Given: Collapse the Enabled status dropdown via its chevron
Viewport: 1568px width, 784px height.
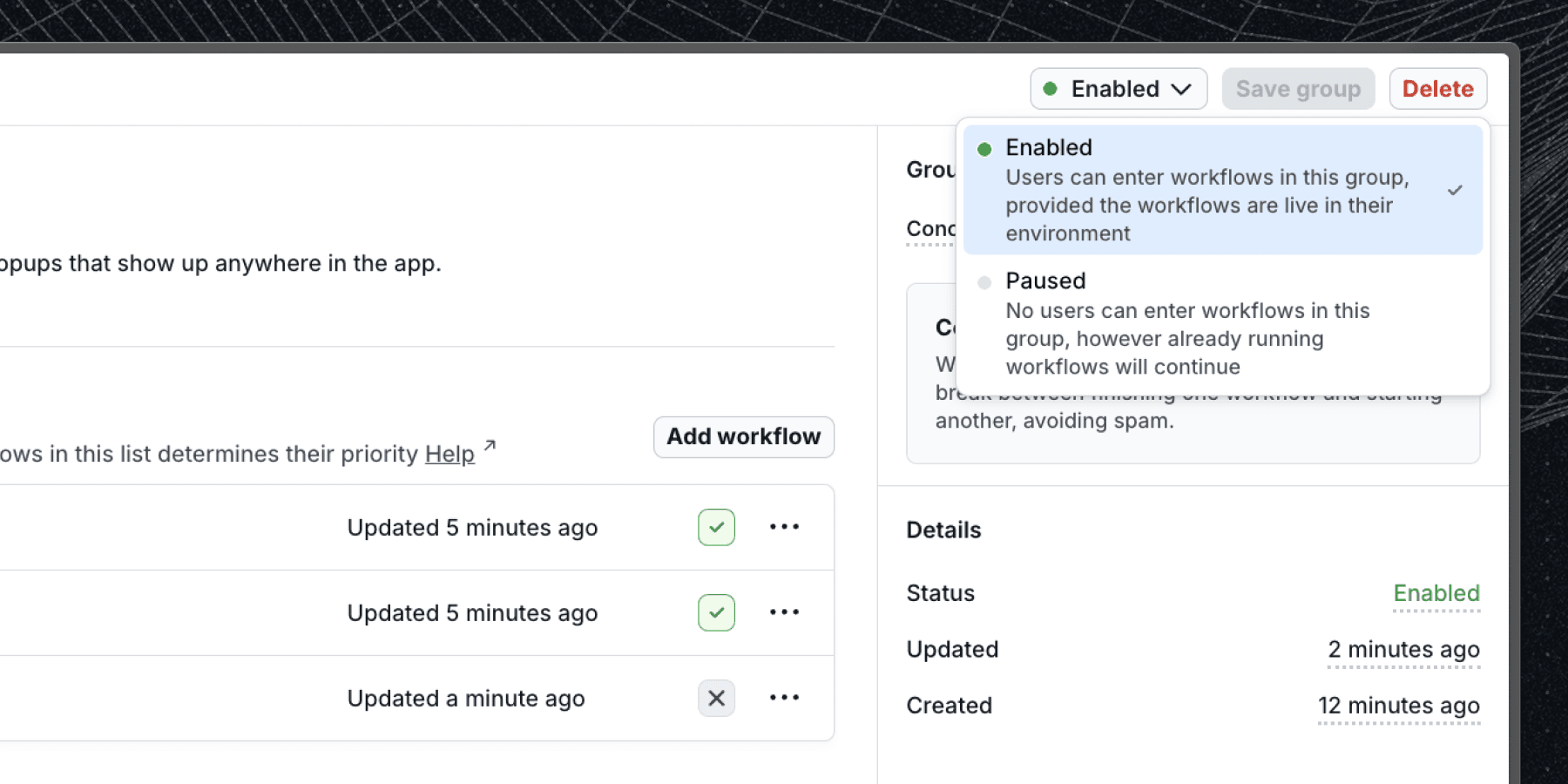Looking at the screenshot, I should tap(1181, 90).
